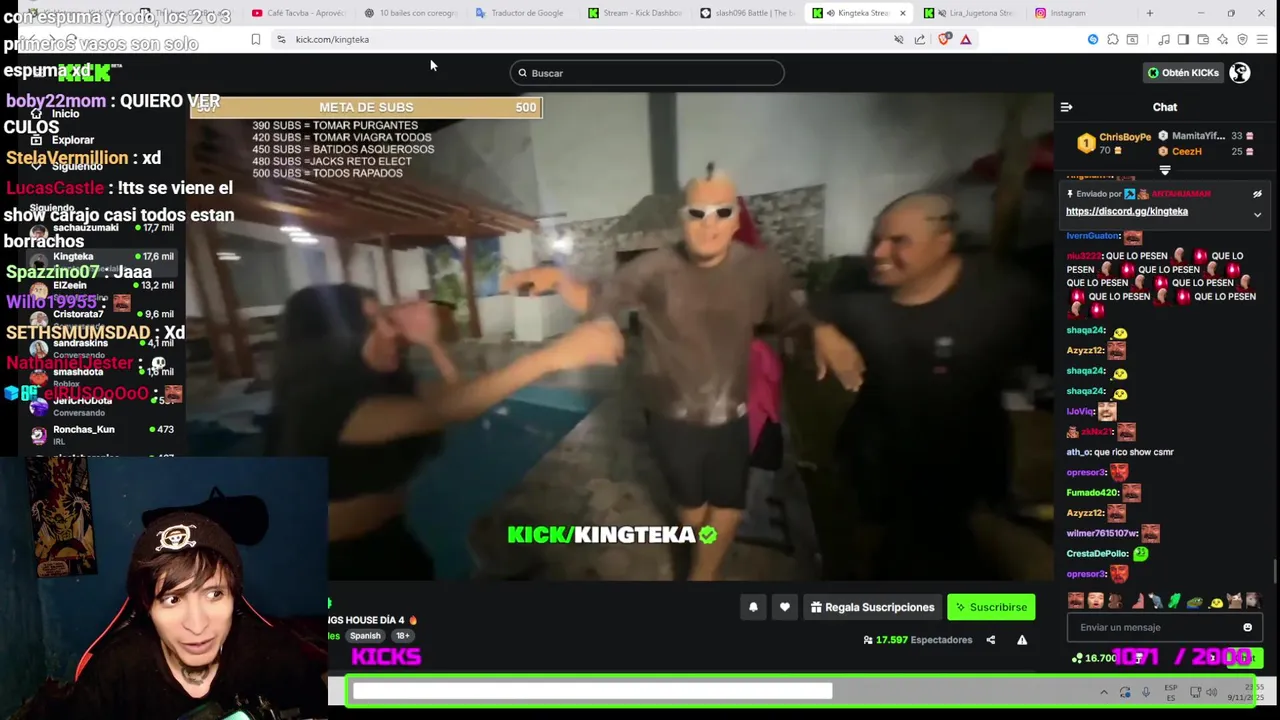Click the Brave Rewards triangle icon

(x=966, y=39)
